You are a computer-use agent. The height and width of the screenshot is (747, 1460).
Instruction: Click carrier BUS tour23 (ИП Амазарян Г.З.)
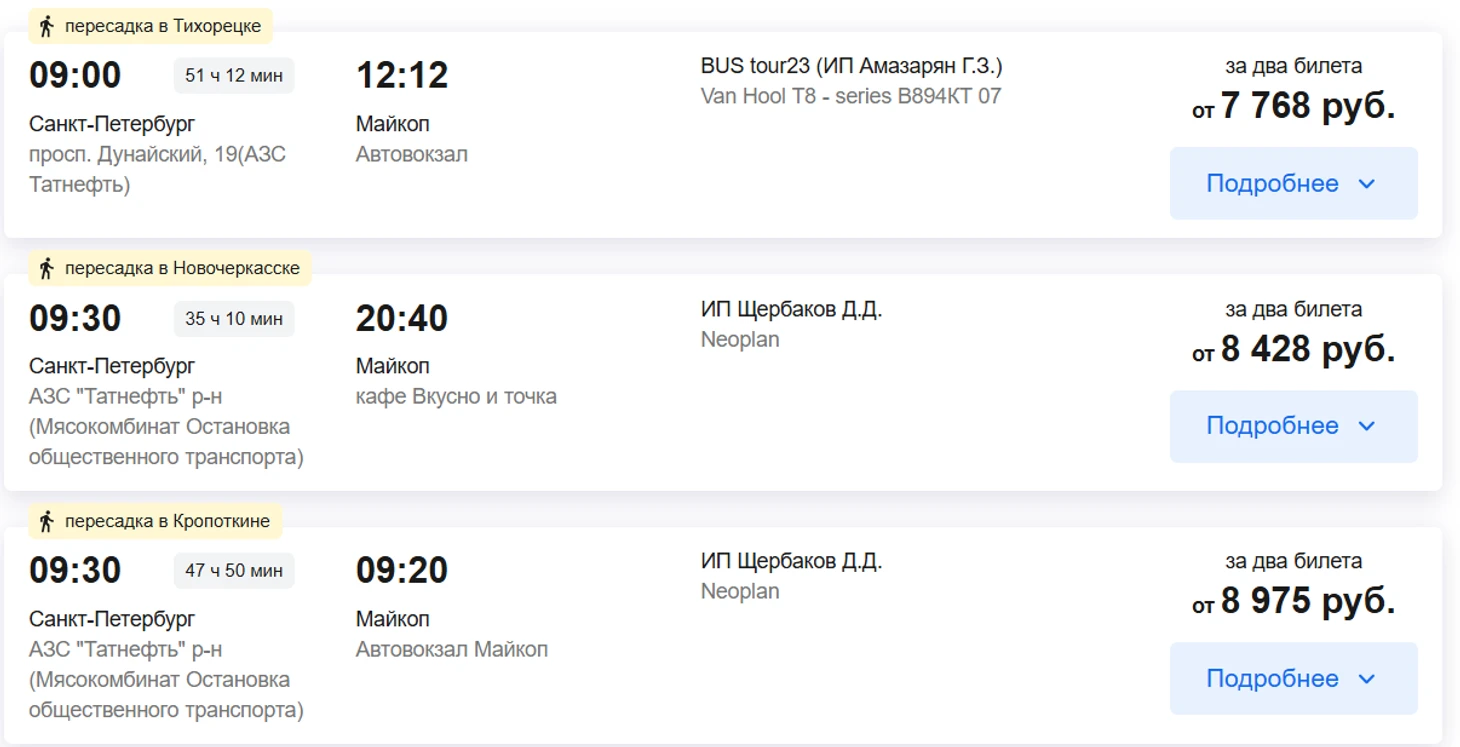(x=851, y=66)
